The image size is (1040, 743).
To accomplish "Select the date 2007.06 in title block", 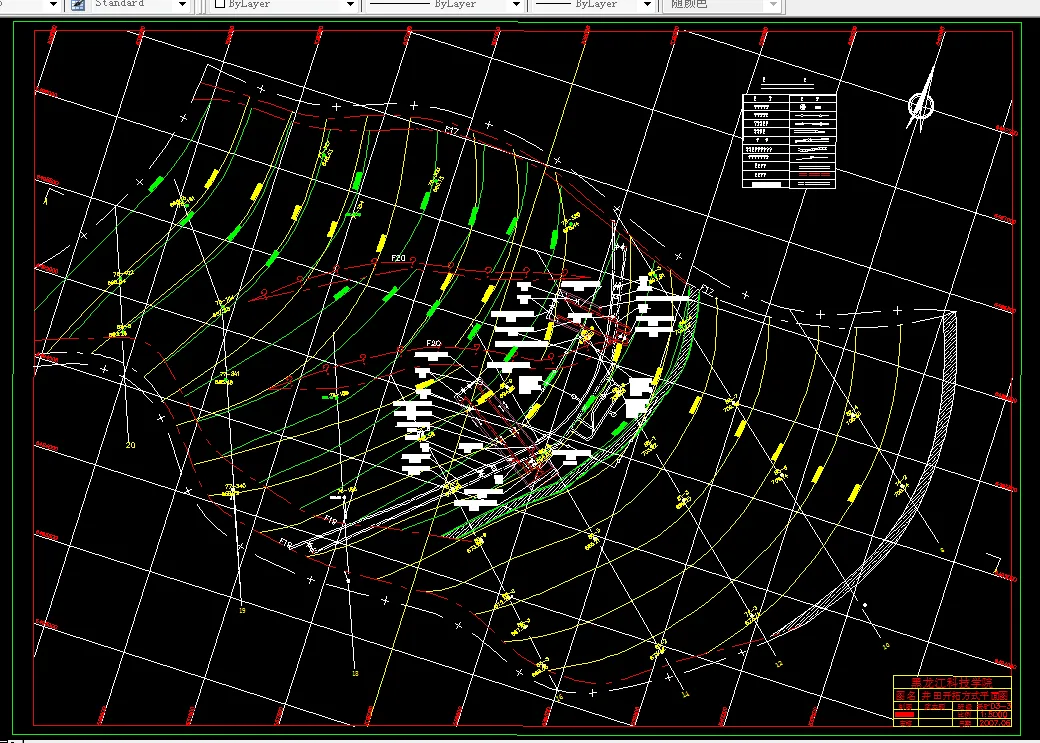I will pos(994,723).
